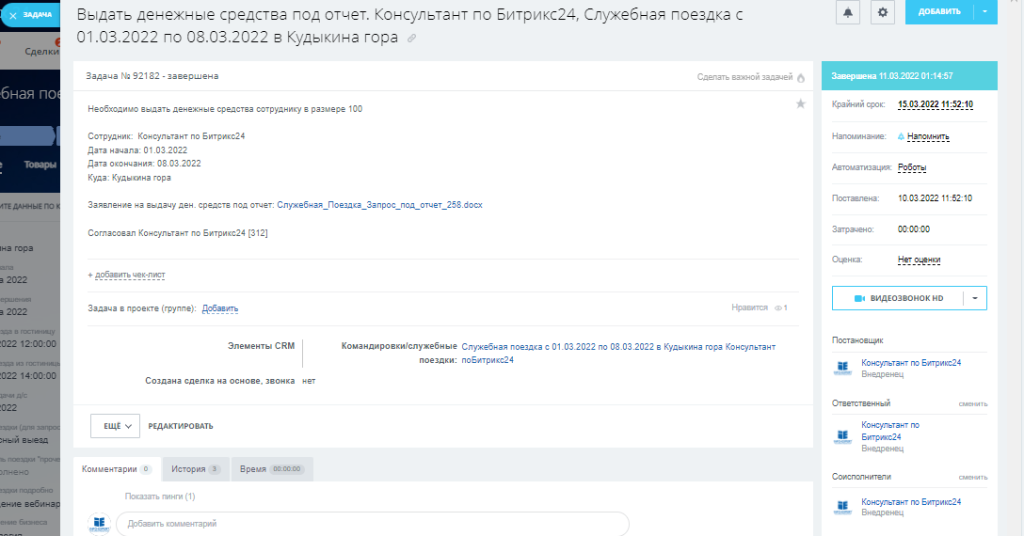Mark task as important via flame icon
Image resolution: width=1024 pixels, height=536 pixels.
tap(801, 78)
